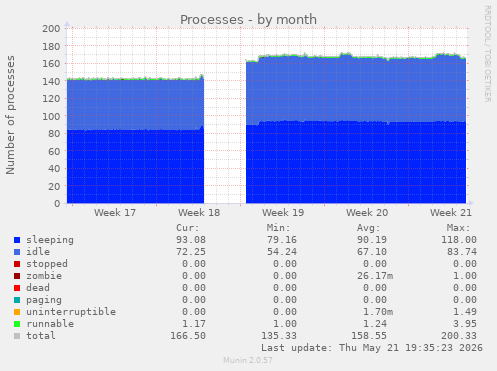Click the 'Week 20' x-axis label
The height and width of the screenshot is (371, 497).
click(367, 213)
